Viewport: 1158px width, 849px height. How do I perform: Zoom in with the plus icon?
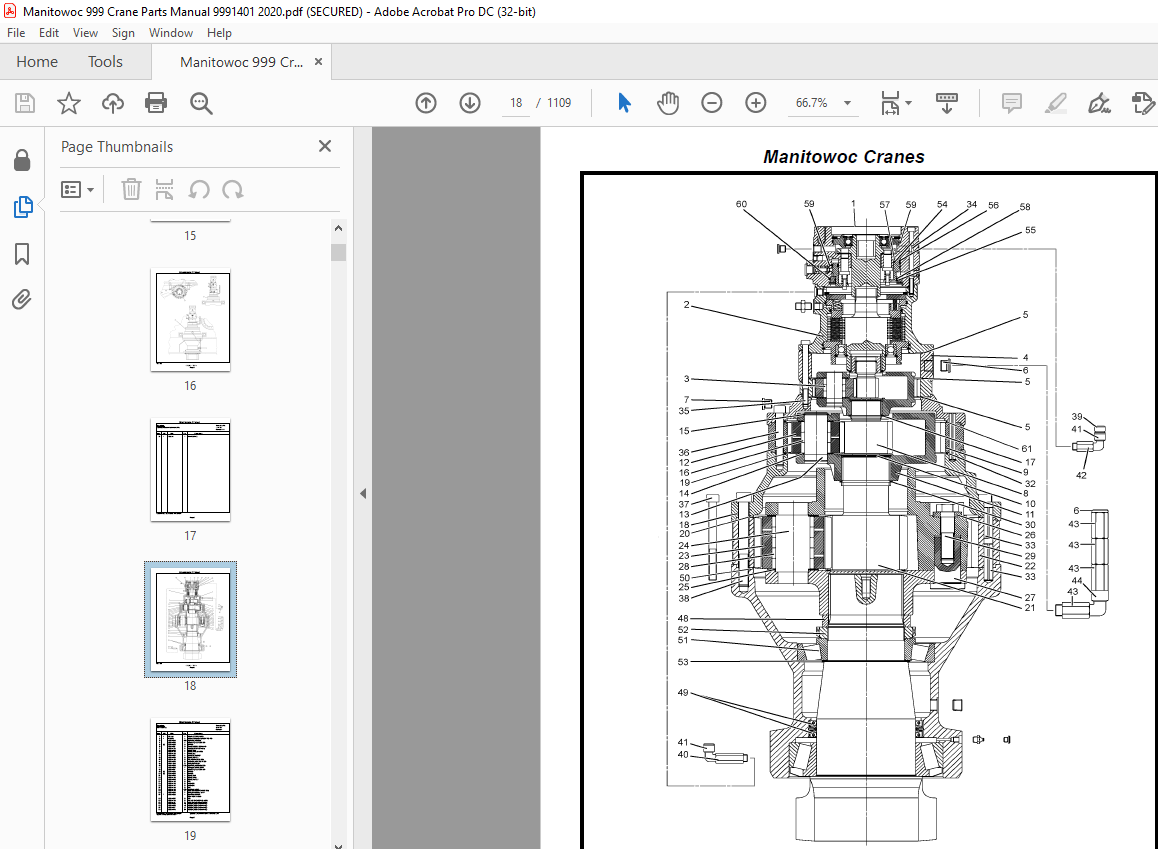click(x=756, y=103)
